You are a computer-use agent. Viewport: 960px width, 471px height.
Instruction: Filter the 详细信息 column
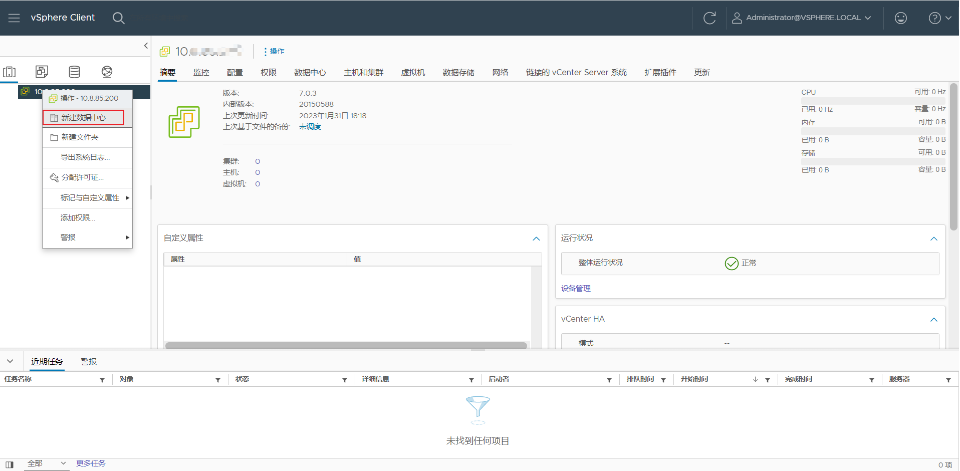[471, 380]
